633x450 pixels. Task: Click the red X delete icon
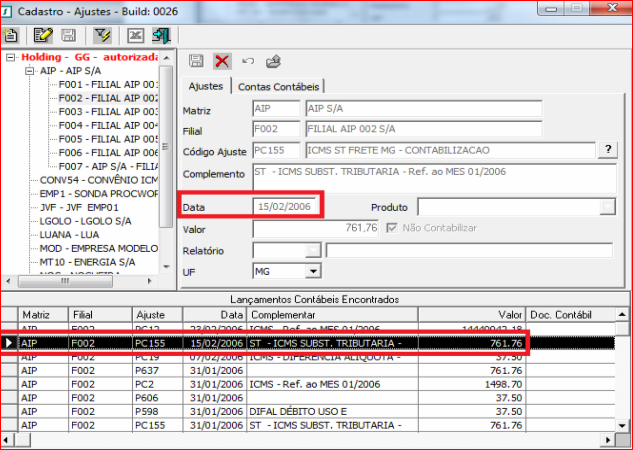222,62
